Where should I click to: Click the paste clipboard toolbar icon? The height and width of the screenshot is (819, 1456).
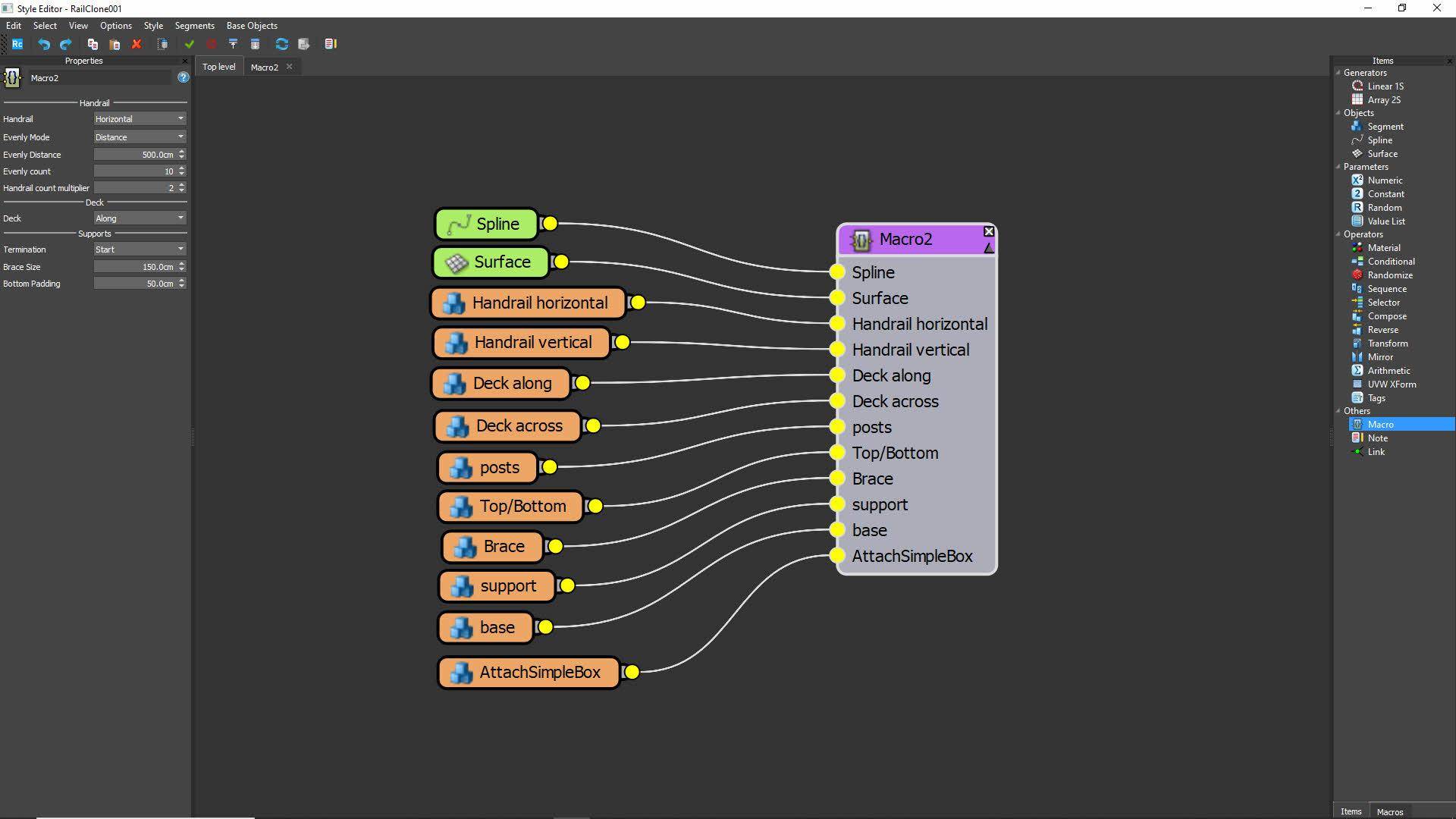[115, 44]
